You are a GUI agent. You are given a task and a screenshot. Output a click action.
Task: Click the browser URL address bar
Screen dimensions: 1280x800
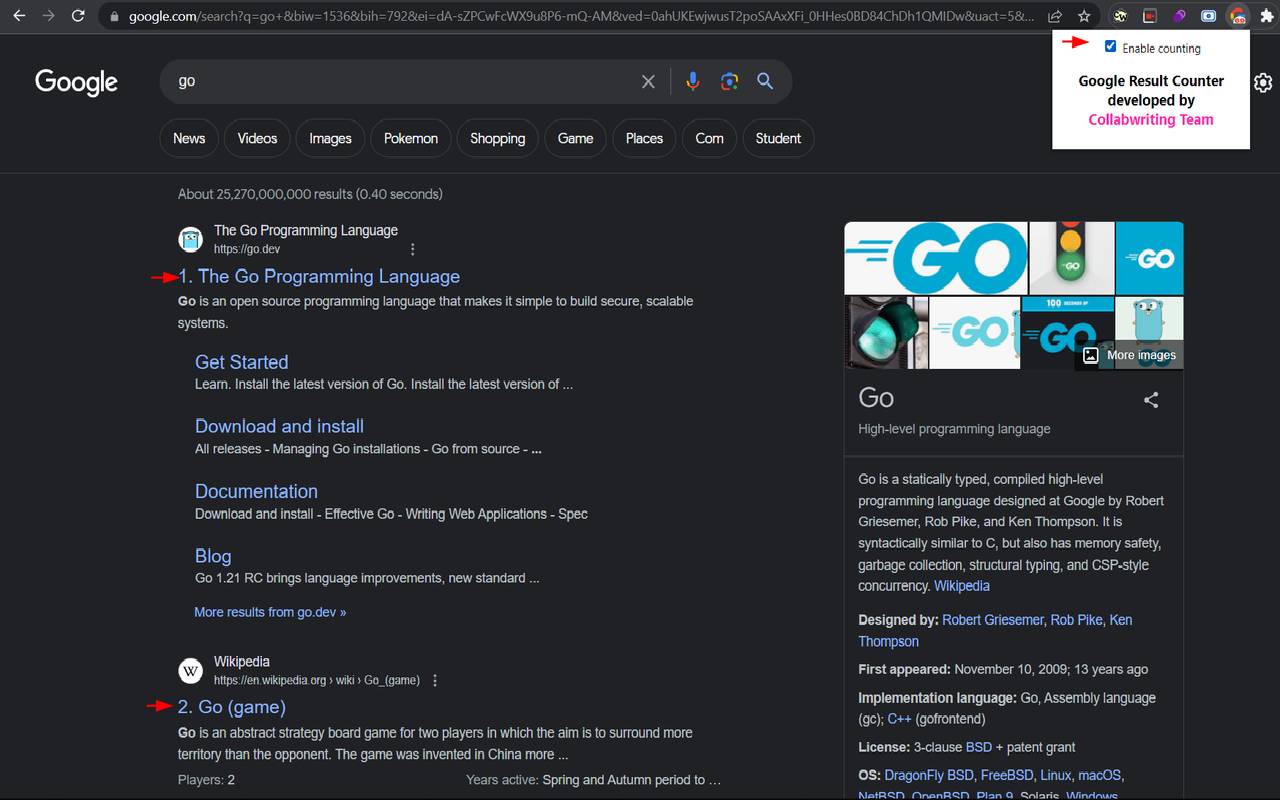[580, 16]
